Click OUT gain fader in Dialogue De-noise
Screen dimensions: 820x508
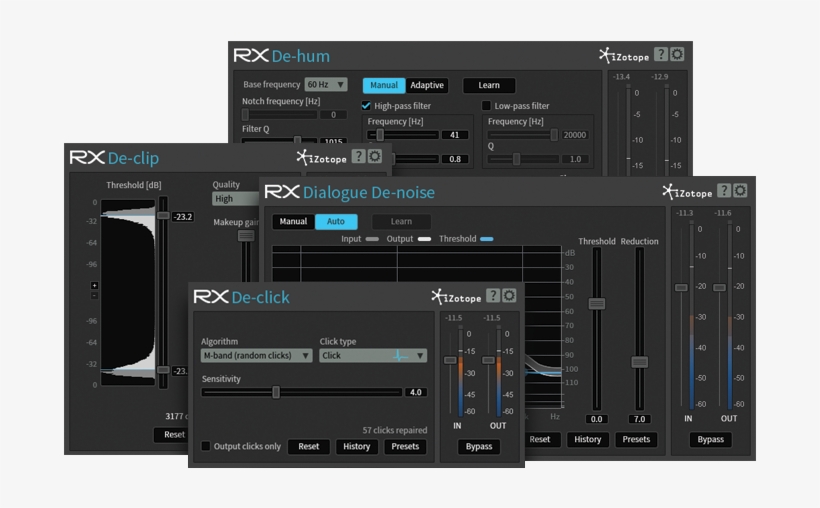pyautogui.click(x=720, y=288)
